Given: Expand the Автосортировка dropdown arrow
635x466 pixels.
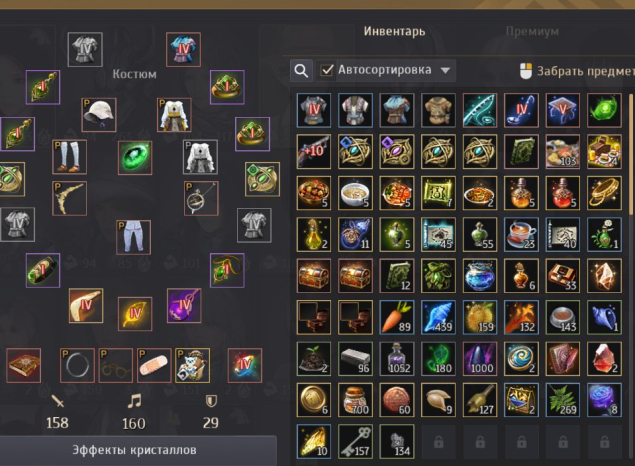Looking at the screenshot, I should tap(445, 70).
